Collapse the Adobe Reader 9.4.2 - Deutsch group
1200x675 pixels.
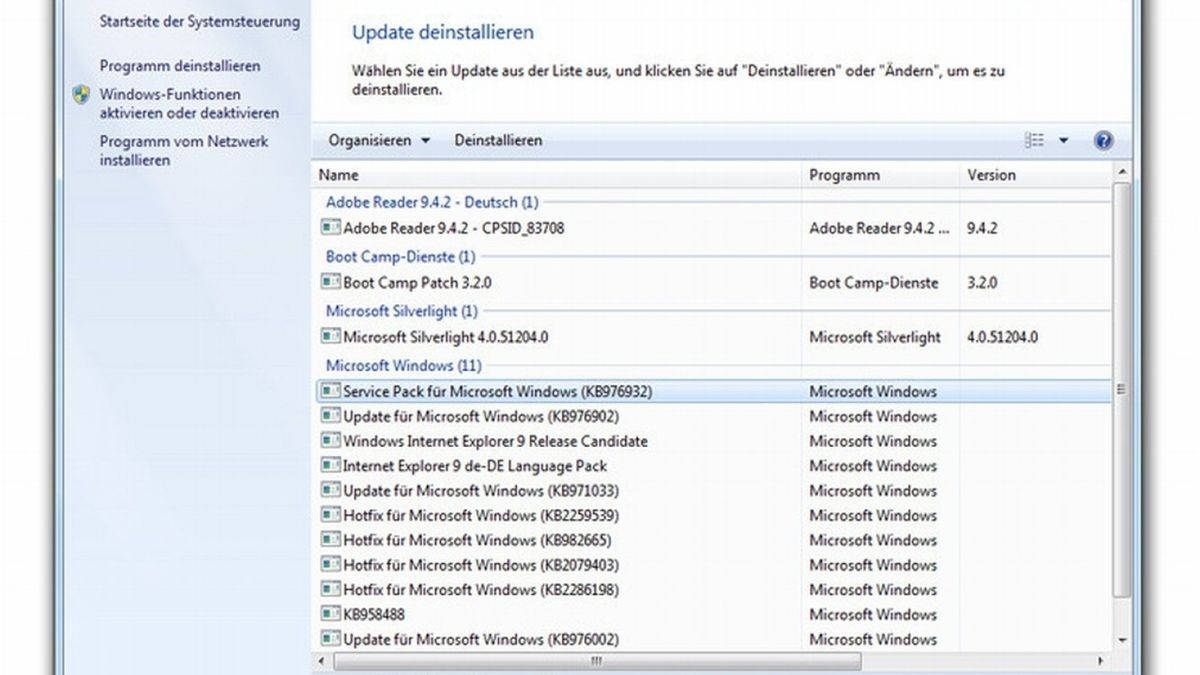pos(430,202)
